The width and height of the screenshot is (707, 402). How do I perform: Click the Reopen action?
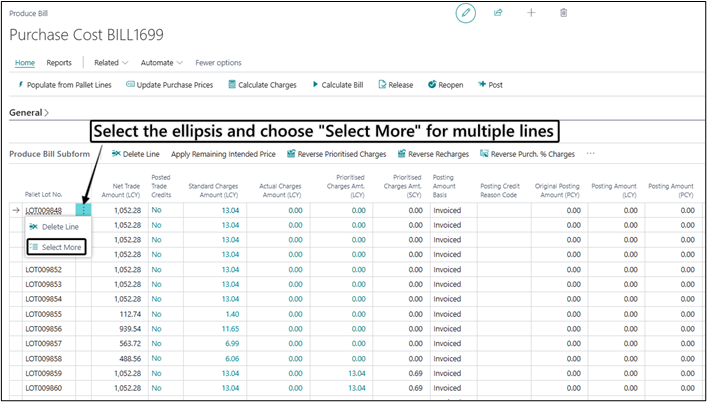click(445, 85)
